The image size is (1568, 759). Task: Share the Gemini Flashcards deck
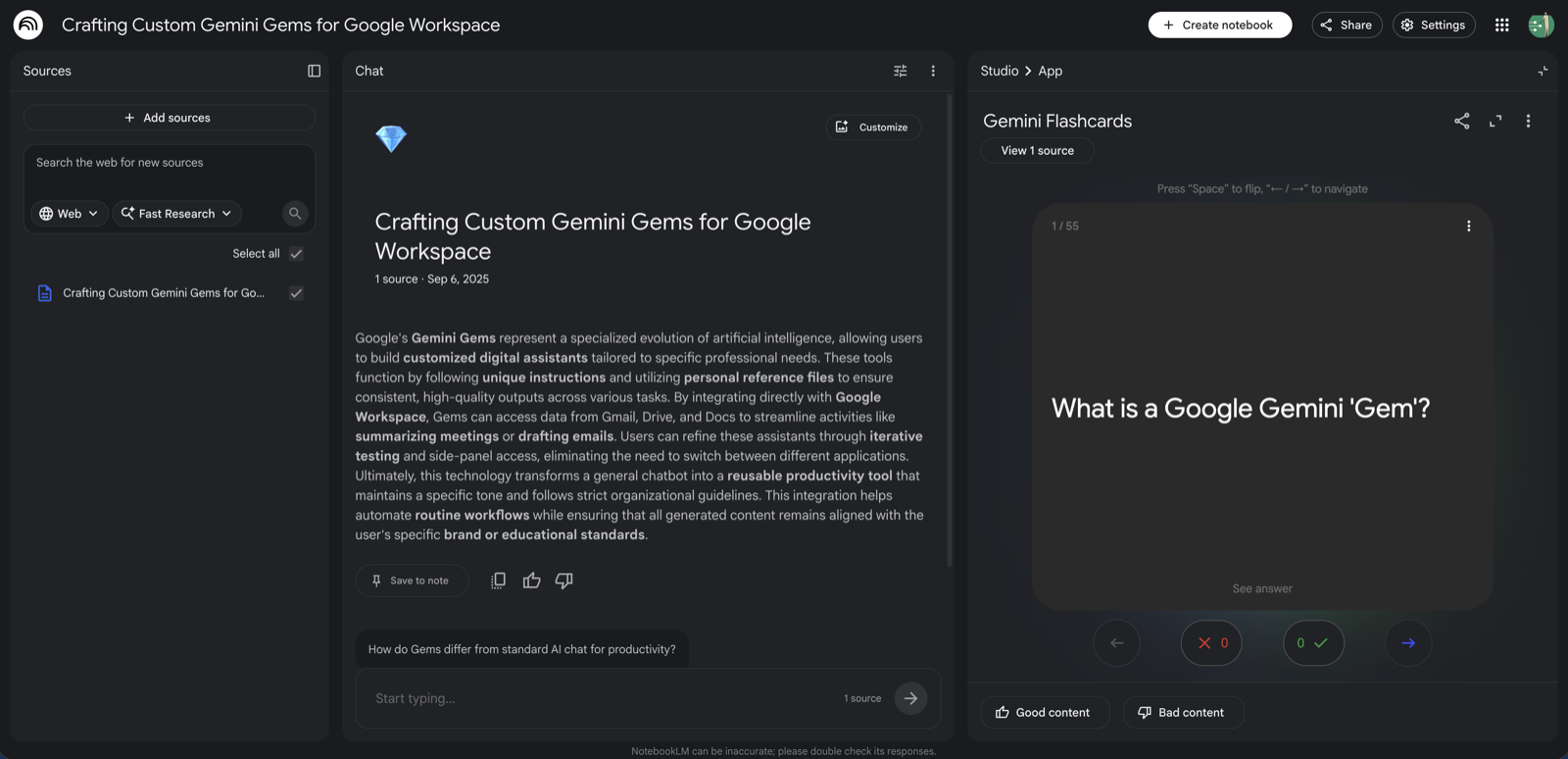coord(1461,121)
